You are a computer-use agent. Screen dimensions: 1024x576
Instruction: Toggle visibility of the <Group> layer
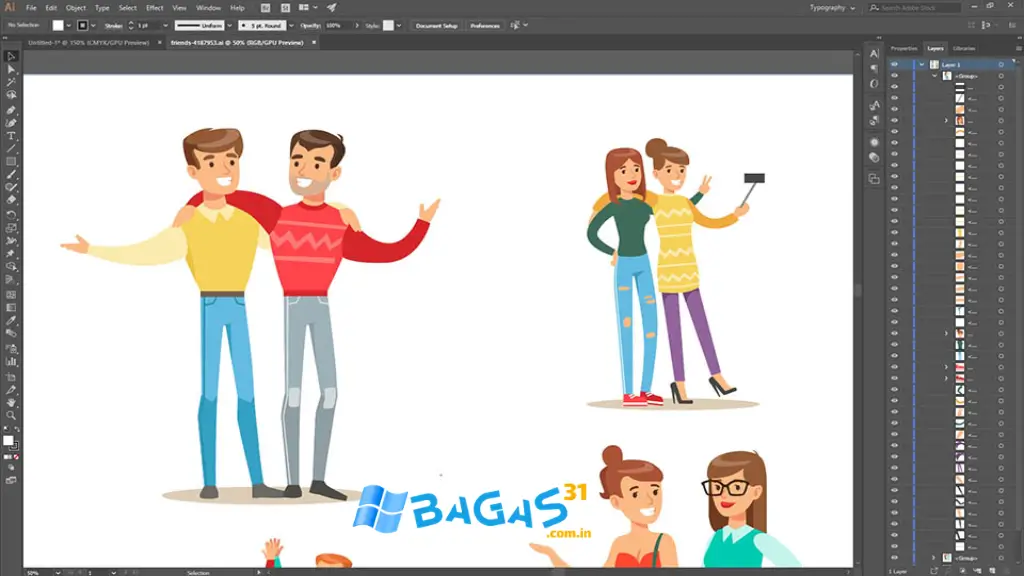(x=894, y=75)
